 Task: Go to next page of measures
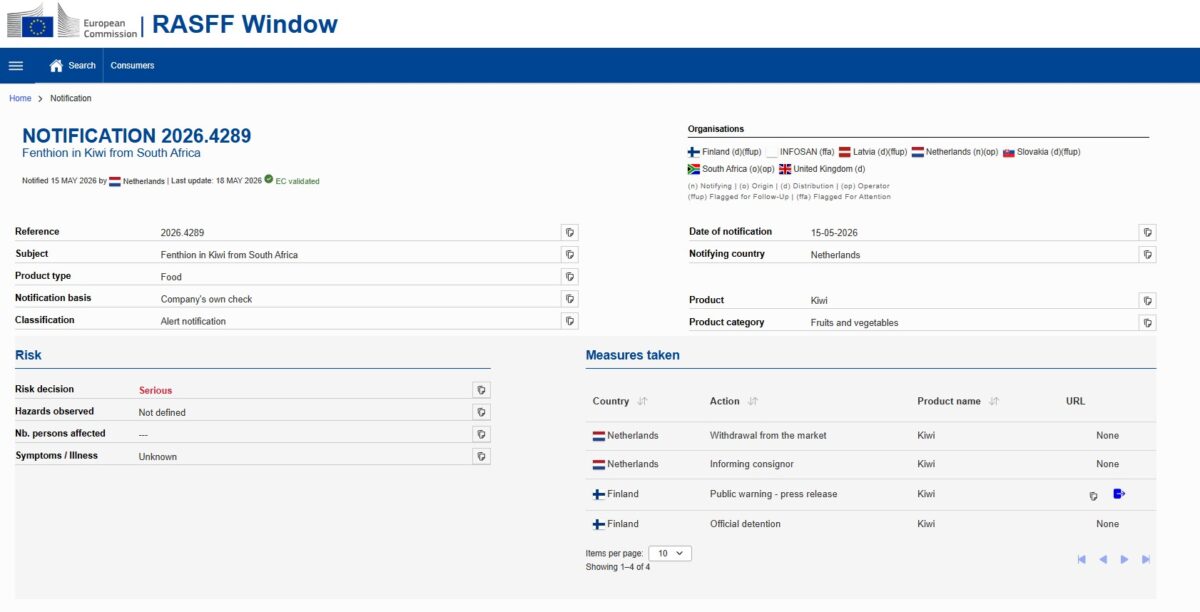[1125, 559]
